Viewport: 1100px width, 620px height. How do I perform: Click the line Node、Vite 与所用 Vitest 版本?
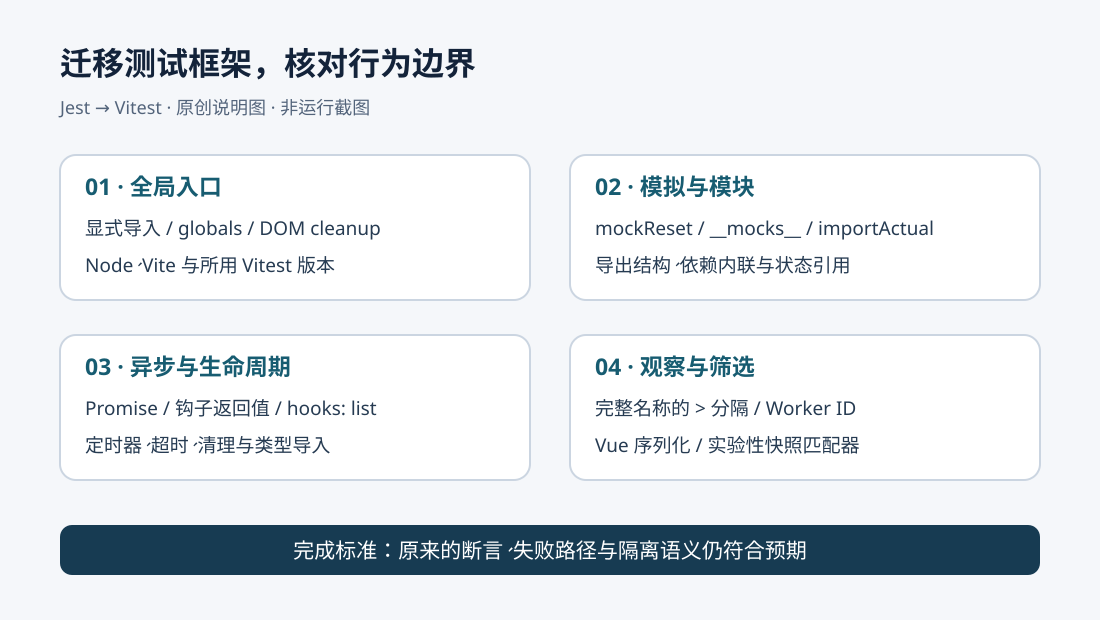click(x=210, y=266)
